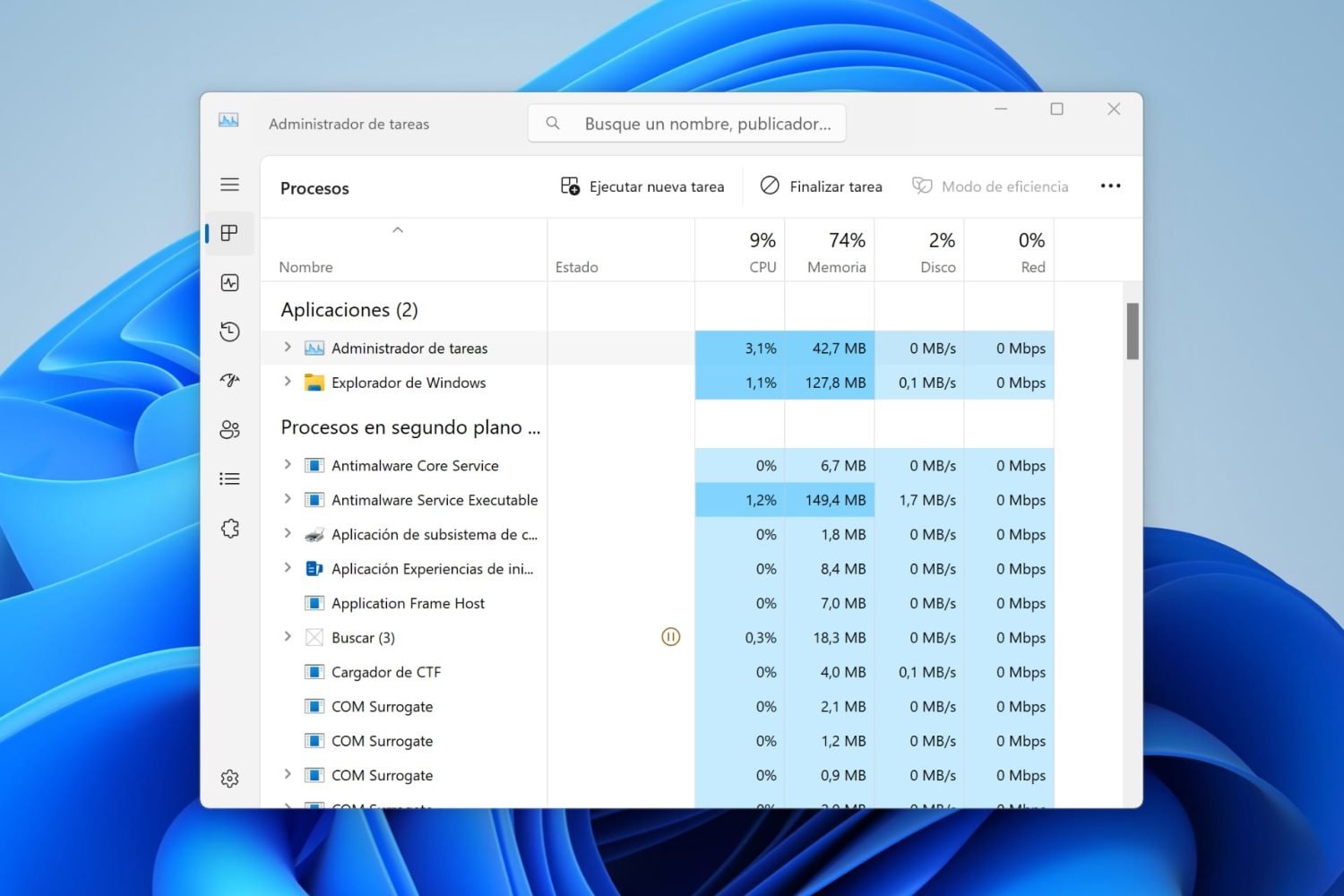The height and width of the screenshot is (896, 1344).
Task: Expand the Administrador de tareas process
Action: (x=287, y=348)
